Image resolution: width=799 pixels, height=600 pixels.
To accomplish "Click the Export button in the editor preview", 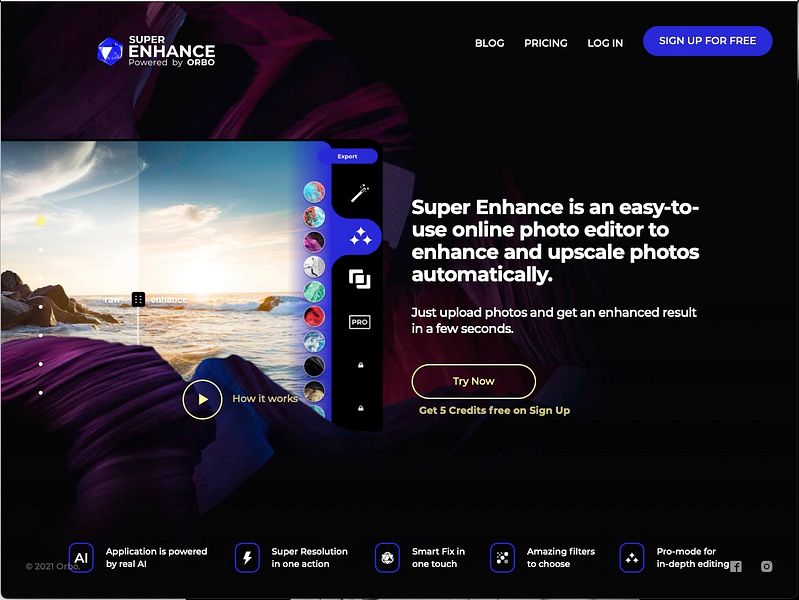I will (x=347, y=156).
